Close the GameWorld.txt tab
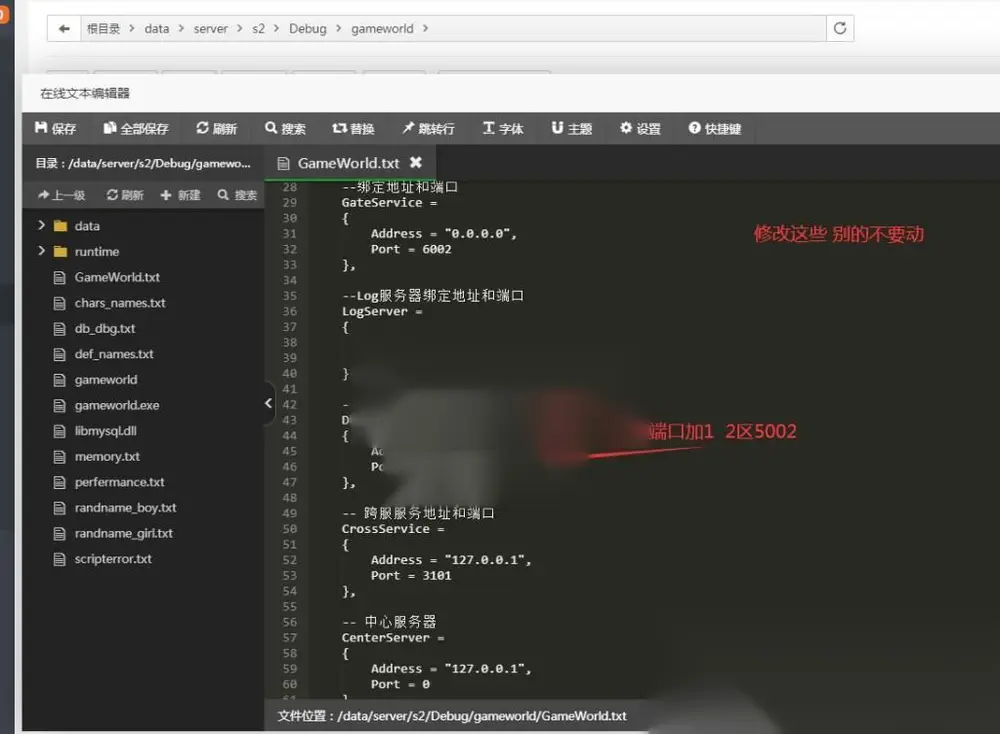 click(x=416, y=163)
